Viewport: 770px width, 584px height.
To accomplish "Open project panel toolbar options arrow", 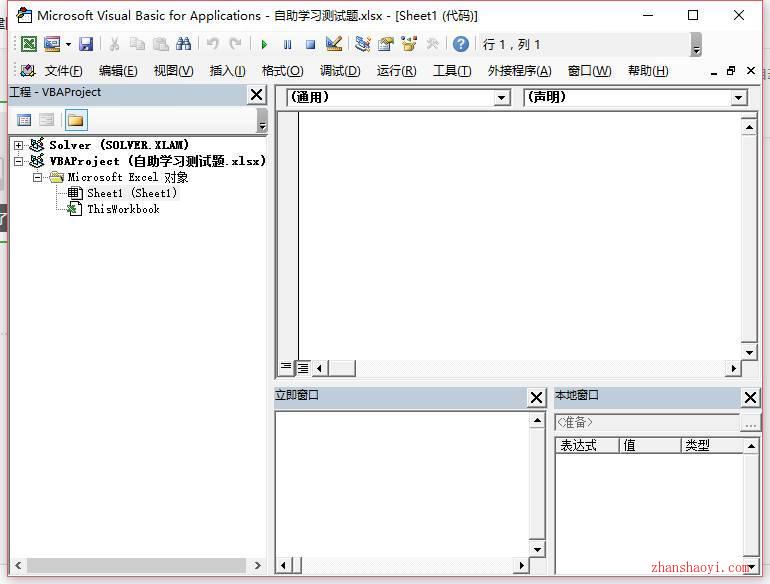I will 262,120.
